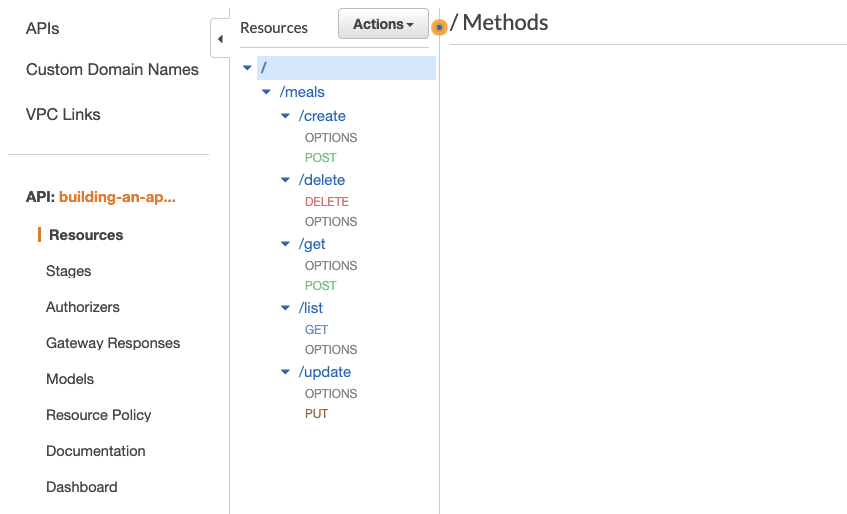The width and height of the screenshot is (847, 514).
Task: Select POST method under /create
Action: click(321, 158)
